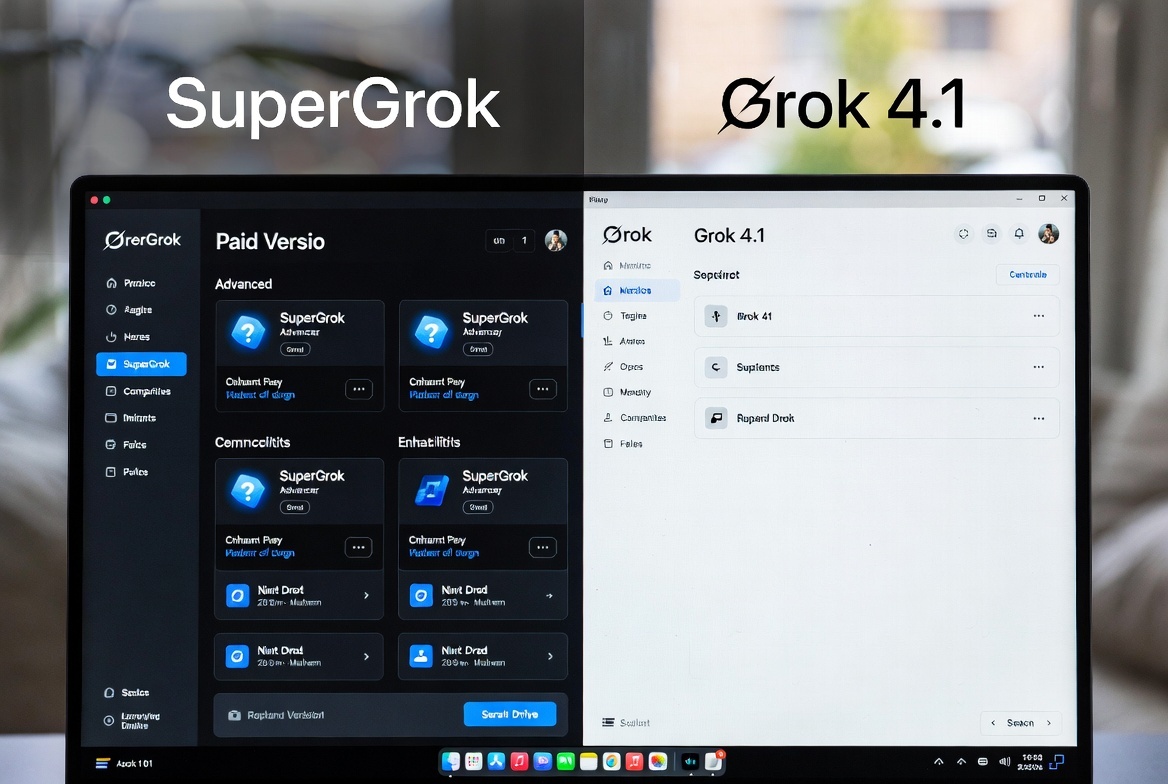Open the App Store from the dock

[496, 761]
